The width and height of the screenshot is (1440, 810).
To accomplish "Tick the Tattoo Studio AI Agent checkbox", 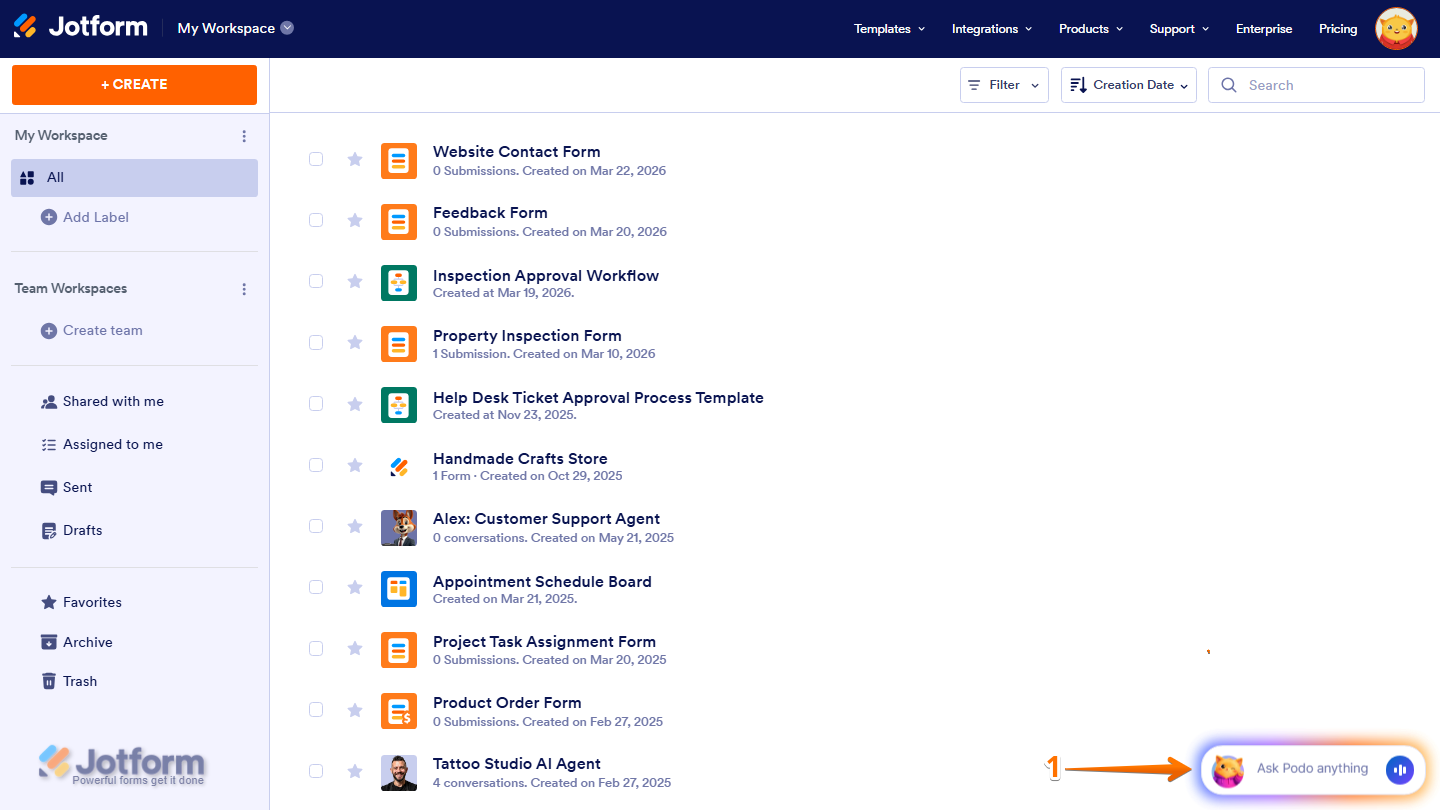I will tap(316, 771).
